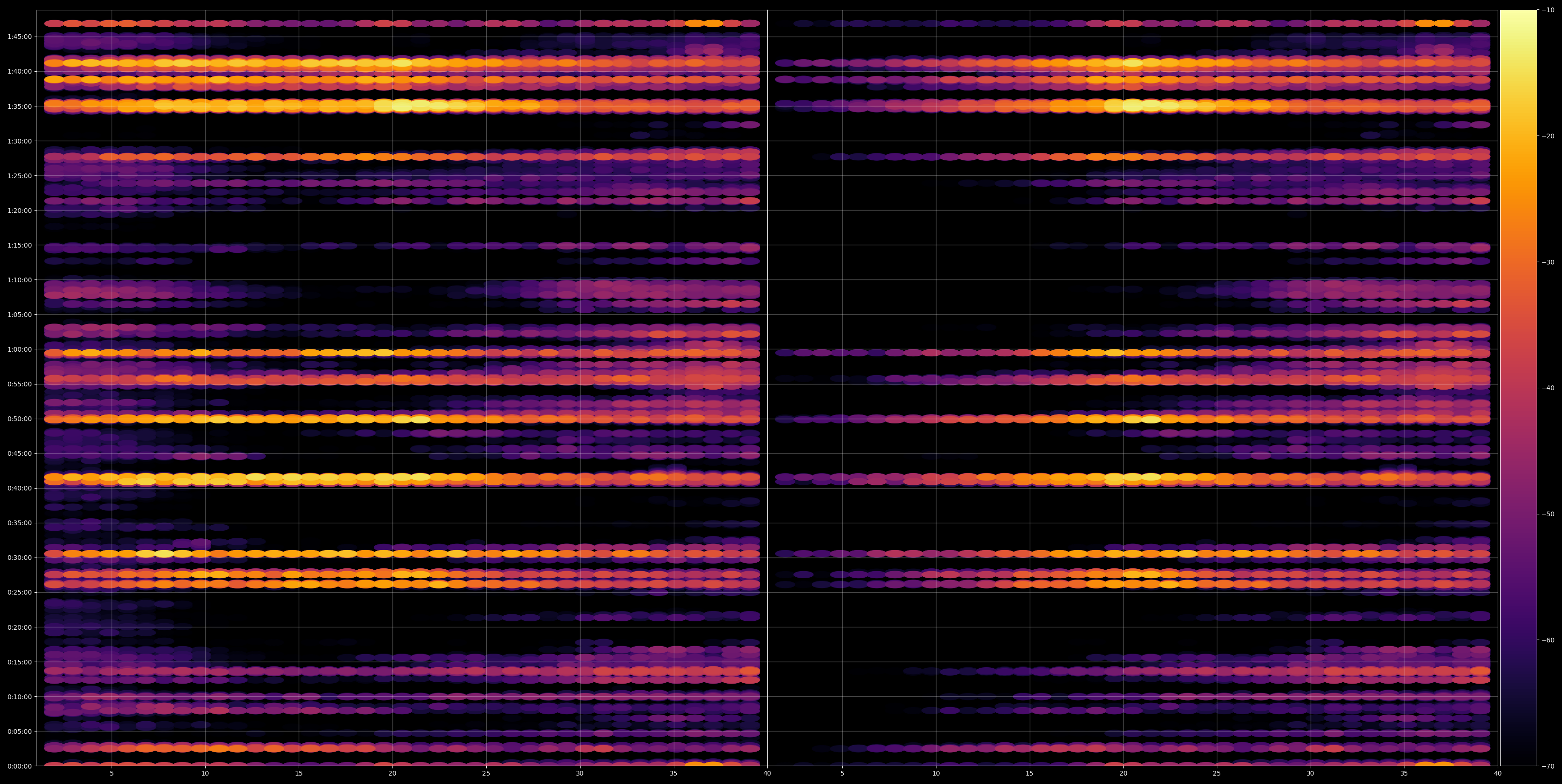Click x-axis label 20 under right plot half

pos(1124,774)
